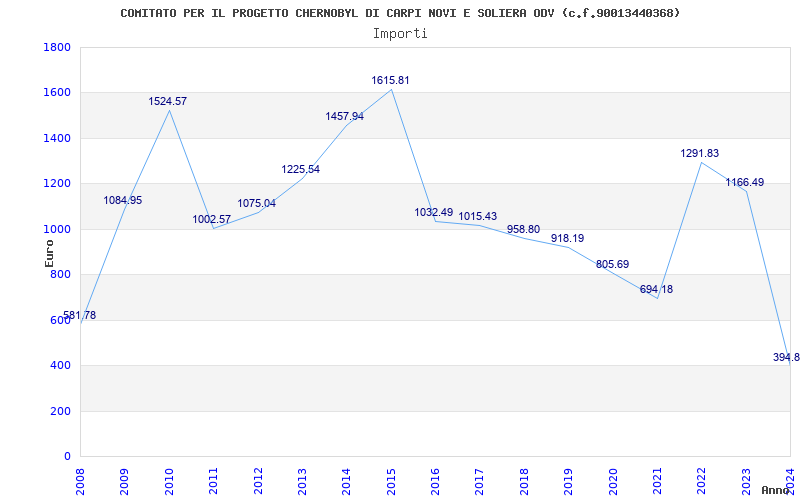Click the 2016 x-axis year label

tap(435, 481)
